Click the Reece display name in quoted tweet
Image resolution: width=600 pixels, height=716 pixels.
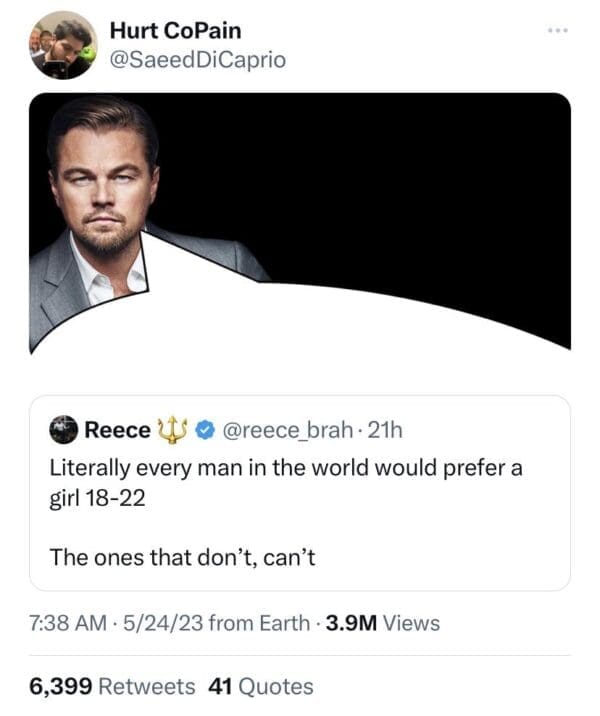[x=117, y=431]
